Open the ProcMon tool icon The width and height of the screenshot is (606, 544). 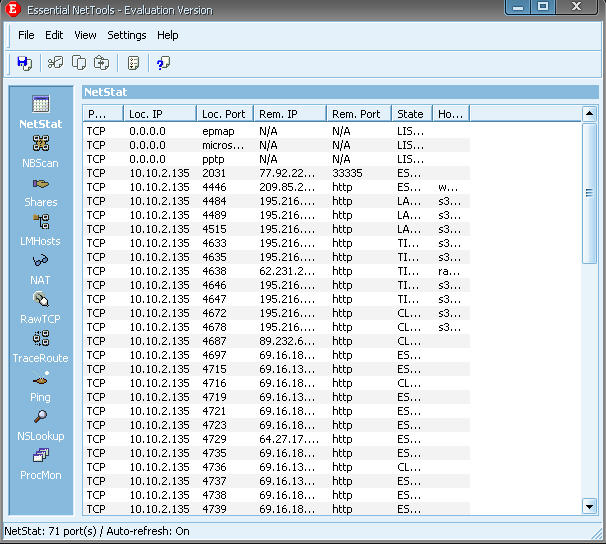(x=41, y=455)
